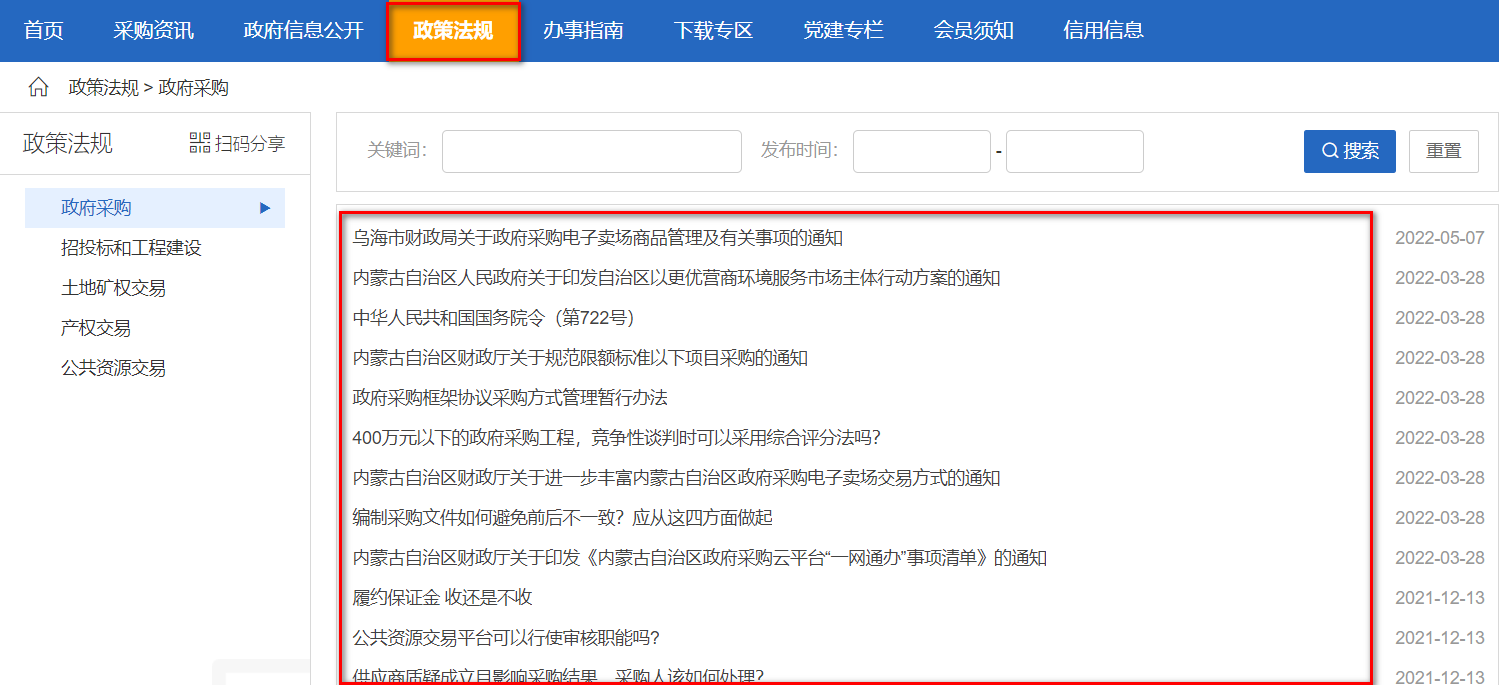
Task: Open the 采购资讯 navigation tab
Action: pyautogui.click(x=153, y=30)
